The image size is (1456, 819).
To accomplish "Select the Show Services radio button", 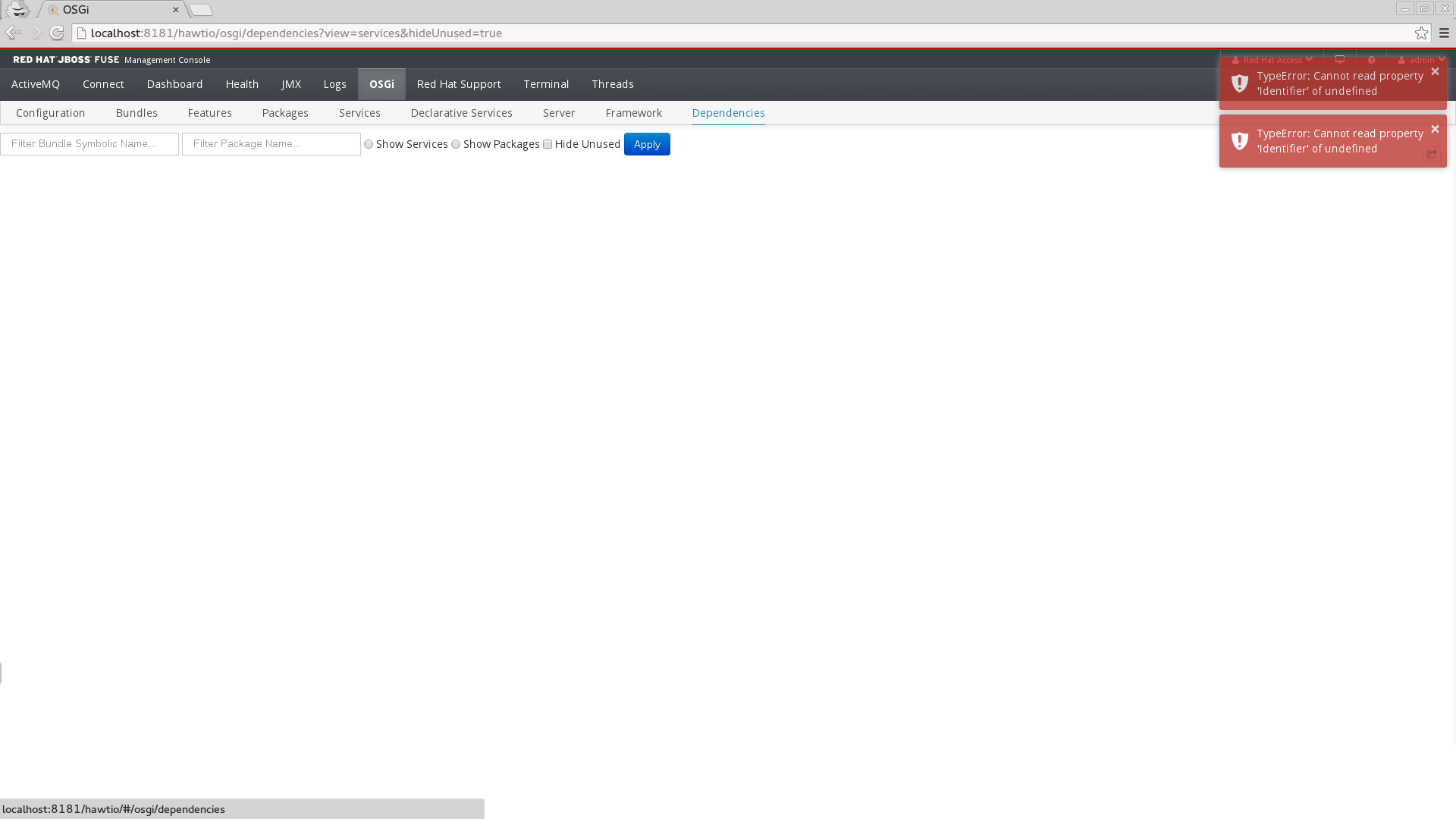I will tap(369, 144).
